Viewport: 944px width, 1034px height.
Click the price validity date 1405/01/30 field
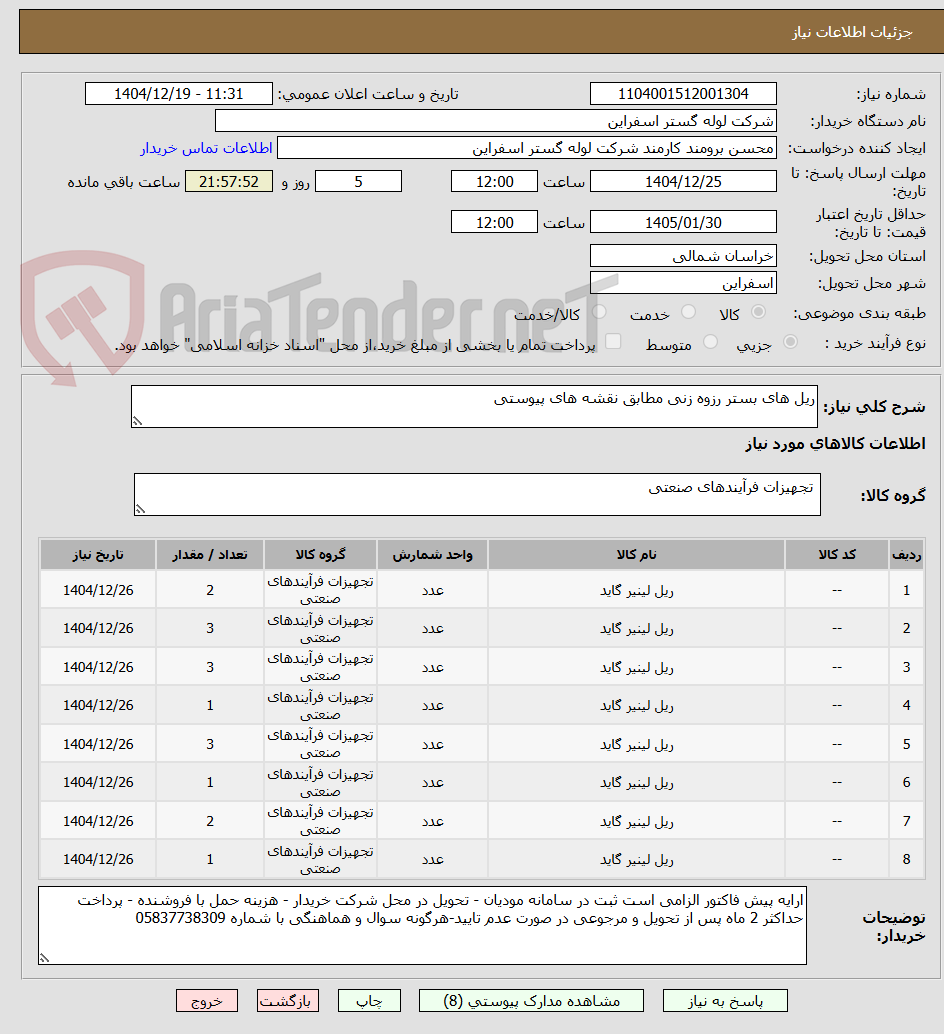683,222
